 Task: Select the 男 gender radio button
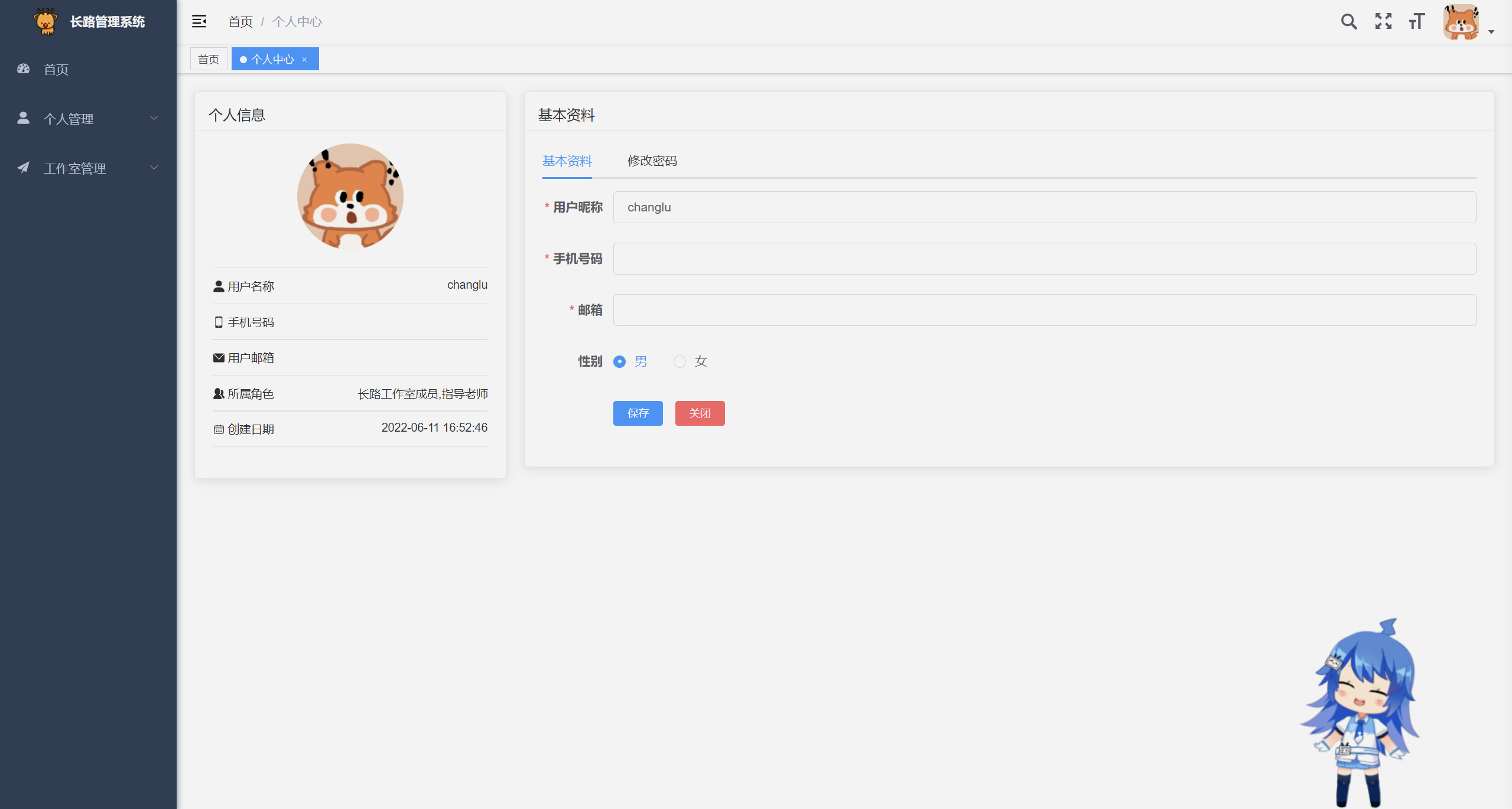(x=619, y=361)
